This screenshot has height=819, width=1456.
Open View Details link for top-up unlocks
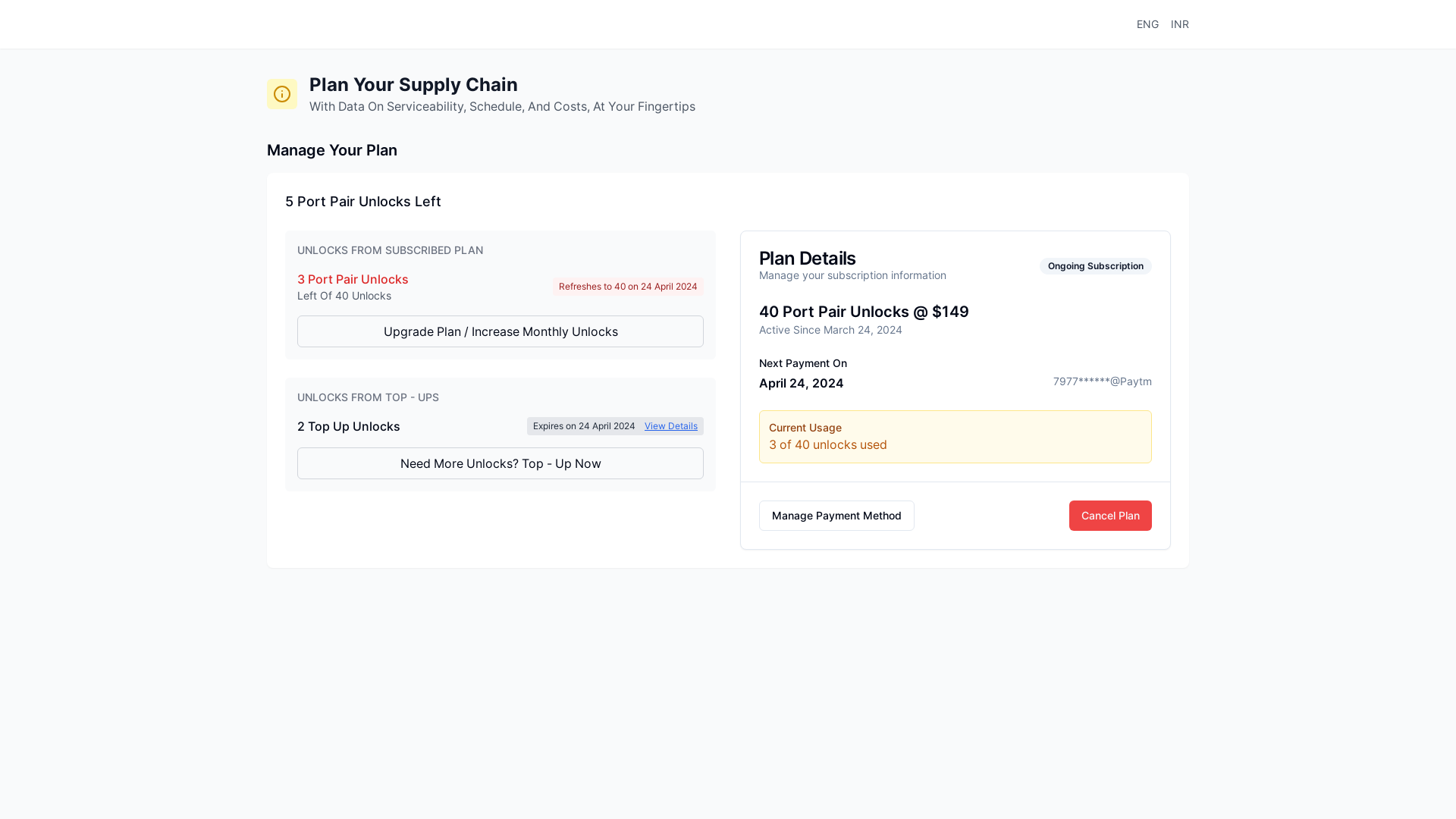pos(671,426)
